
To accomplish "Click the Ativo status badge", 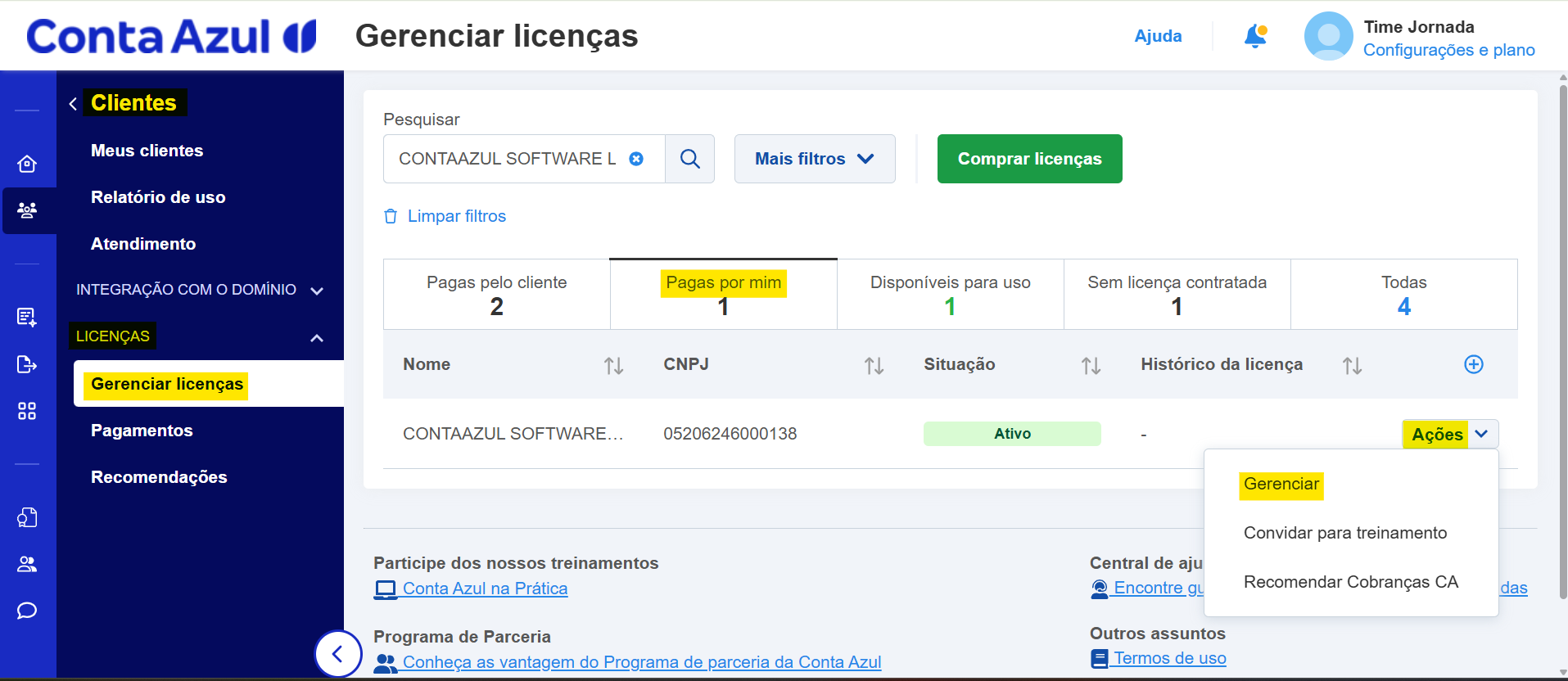I will tap(1012, 434).
